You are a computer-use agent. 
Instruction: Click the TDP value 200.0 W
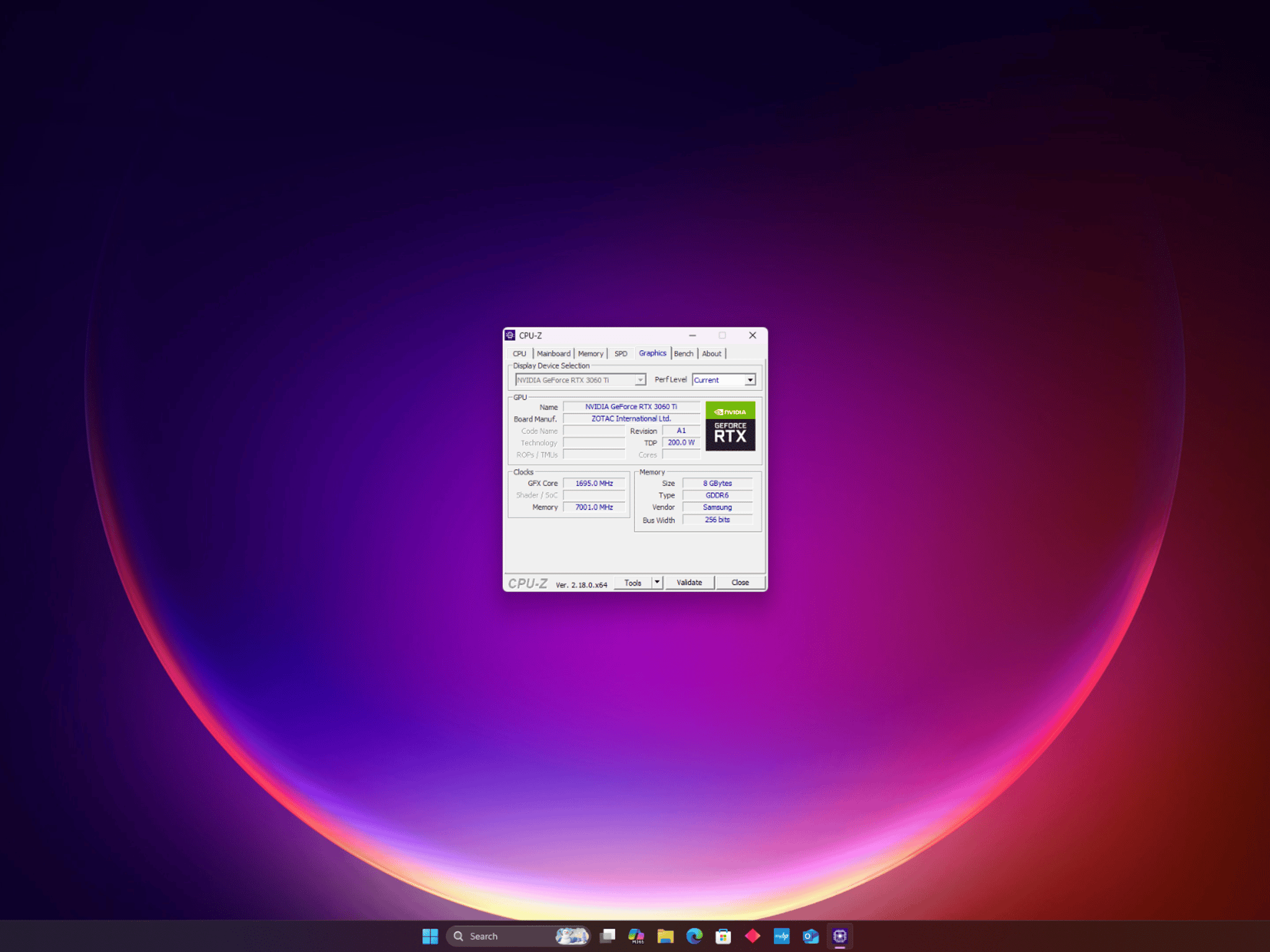point(681,443)
